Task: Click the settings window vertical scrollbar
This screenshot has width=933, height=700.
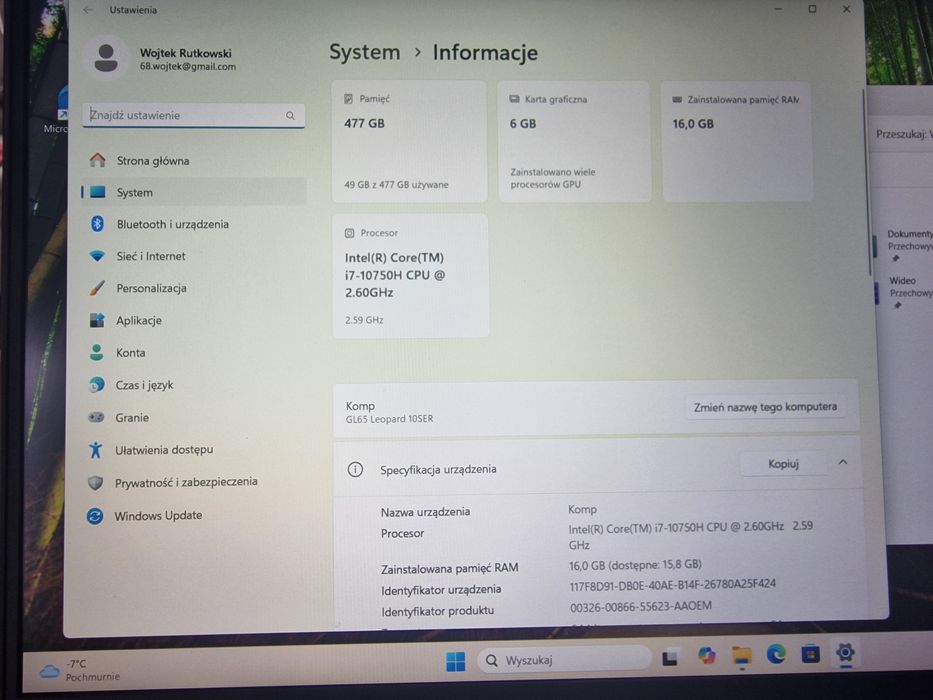Action: point(868,182)
